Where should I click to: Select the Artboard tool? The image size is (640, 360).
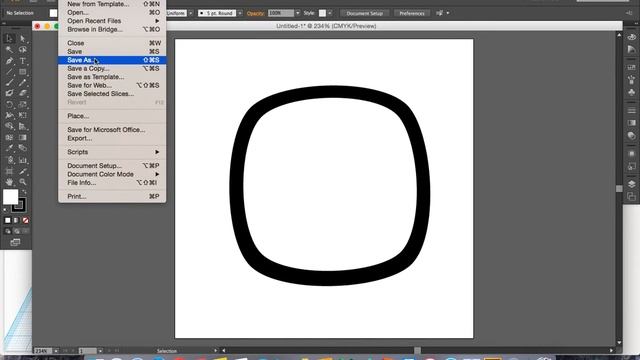coord(9,171)
